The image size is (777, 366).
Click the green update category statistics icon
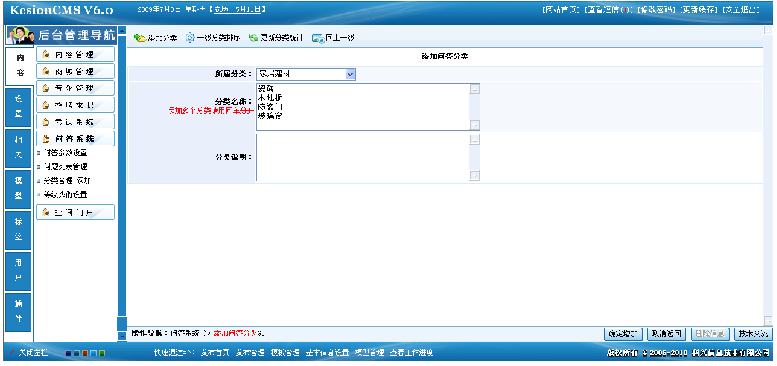click(x=253, y=38)
